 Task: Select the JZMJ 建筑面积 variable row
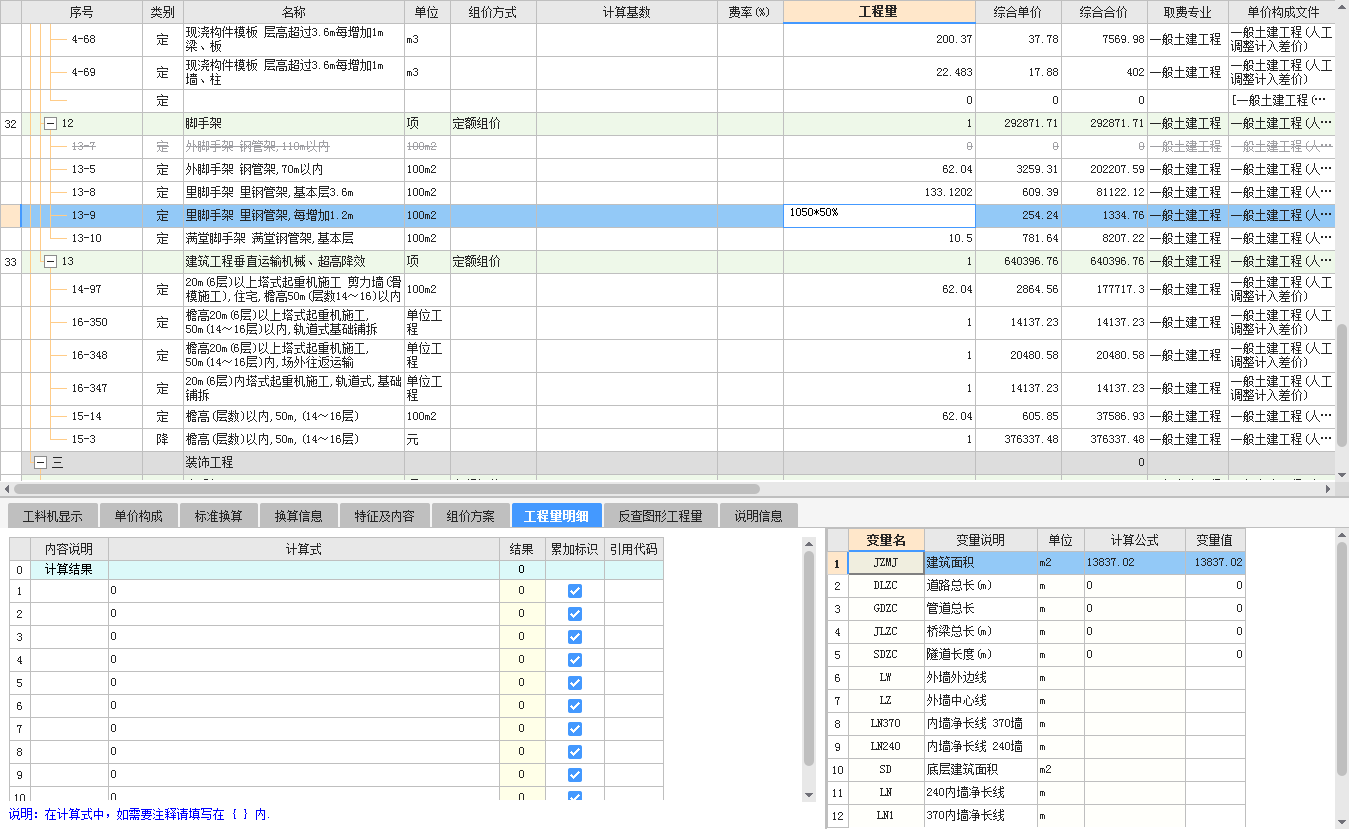1037,563
